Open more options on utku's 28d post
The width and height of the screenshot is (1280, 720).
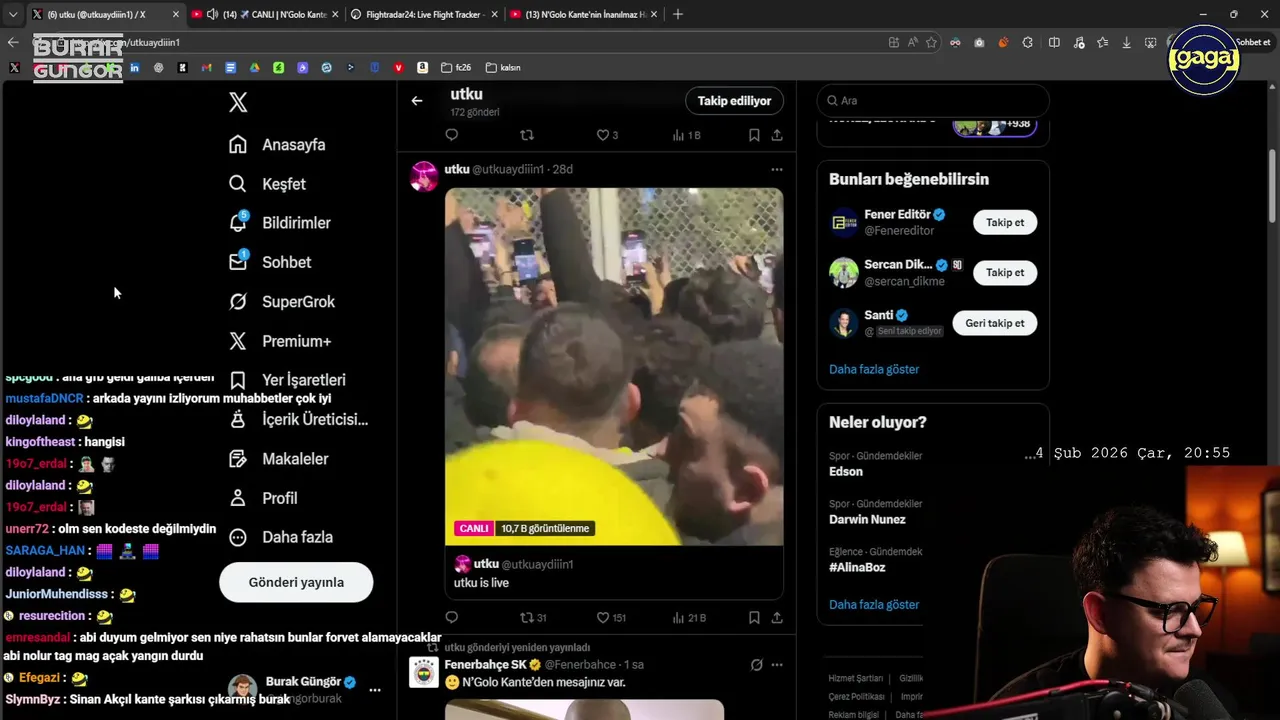(777, 170)
